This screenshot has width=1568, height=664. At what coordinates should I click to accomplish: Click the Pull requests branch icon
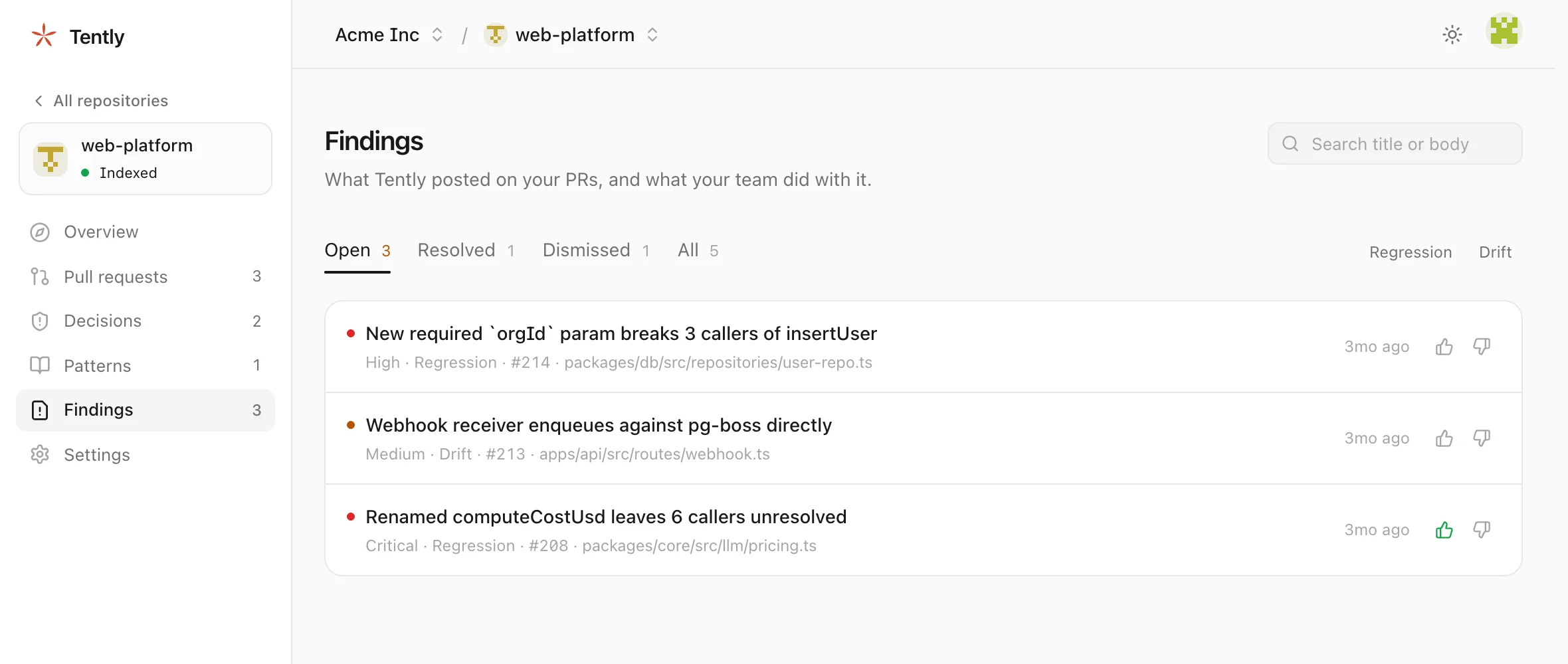coord(40,277)
